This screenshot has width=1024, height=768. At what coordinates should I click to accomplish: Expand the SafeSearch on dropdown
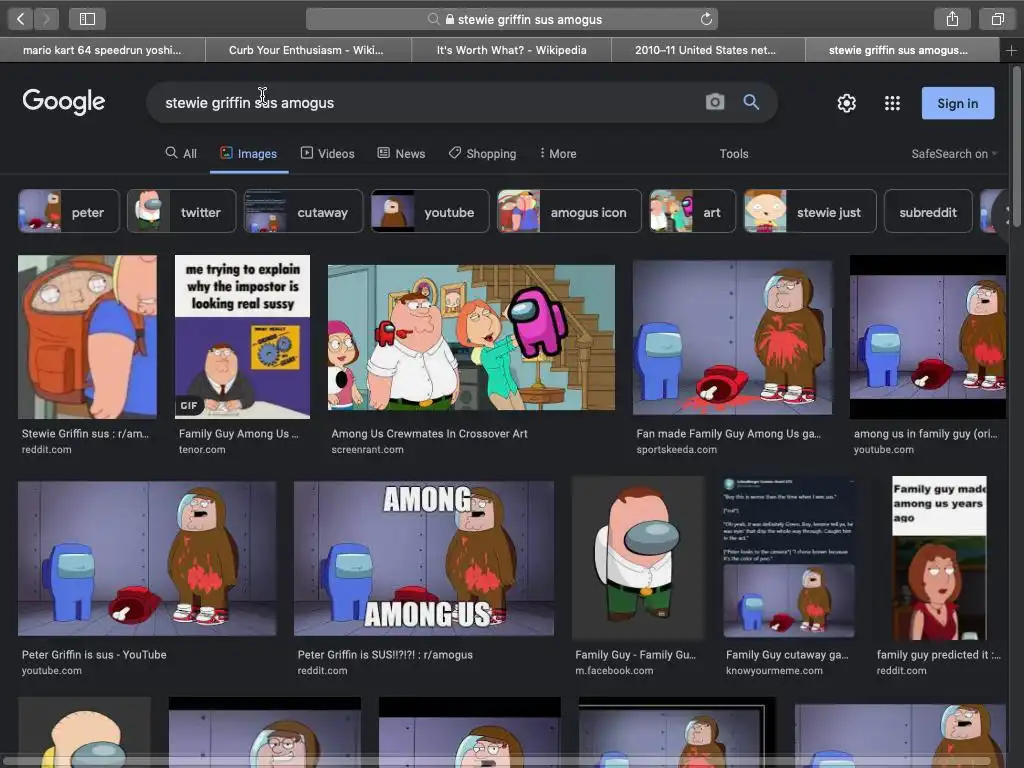(x=954, y=153)
